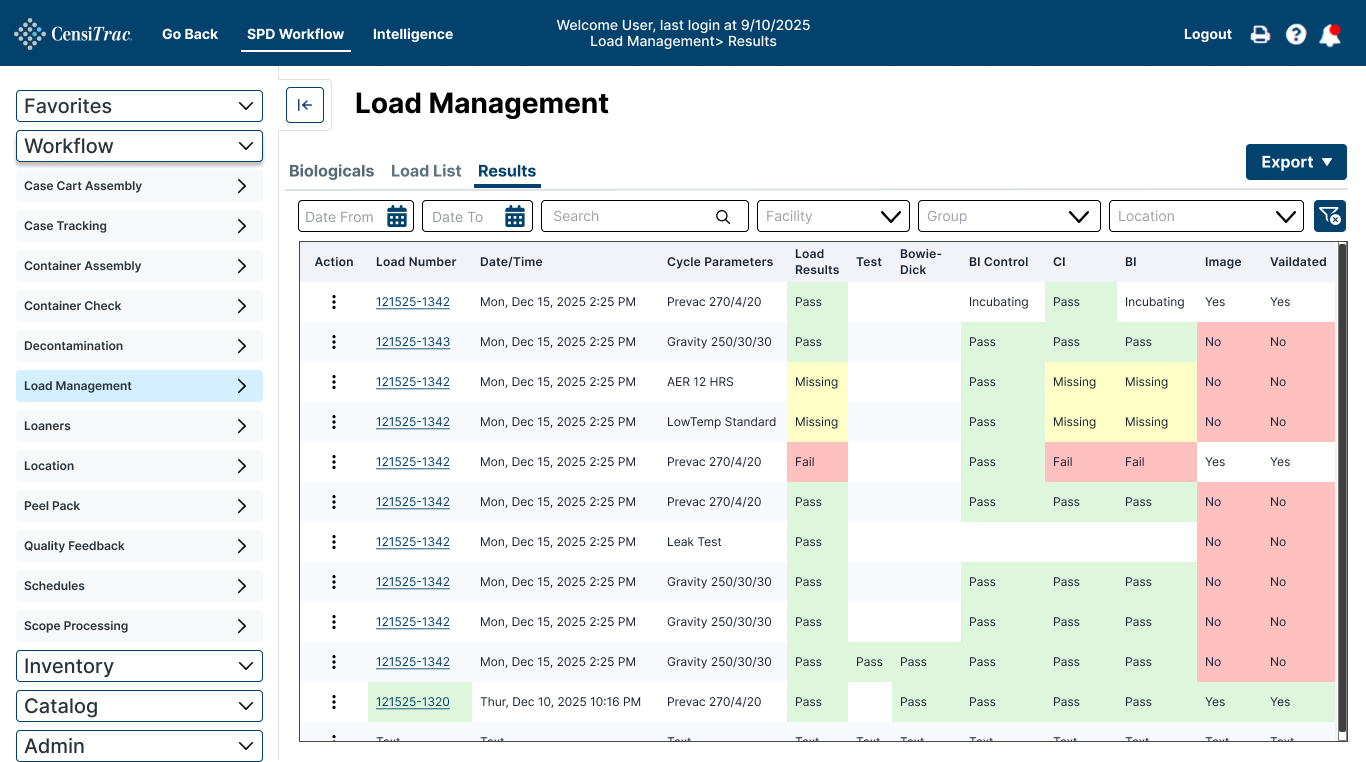1366x762 pixels.
Task: Click the Export button
Action: (1296, 162)
